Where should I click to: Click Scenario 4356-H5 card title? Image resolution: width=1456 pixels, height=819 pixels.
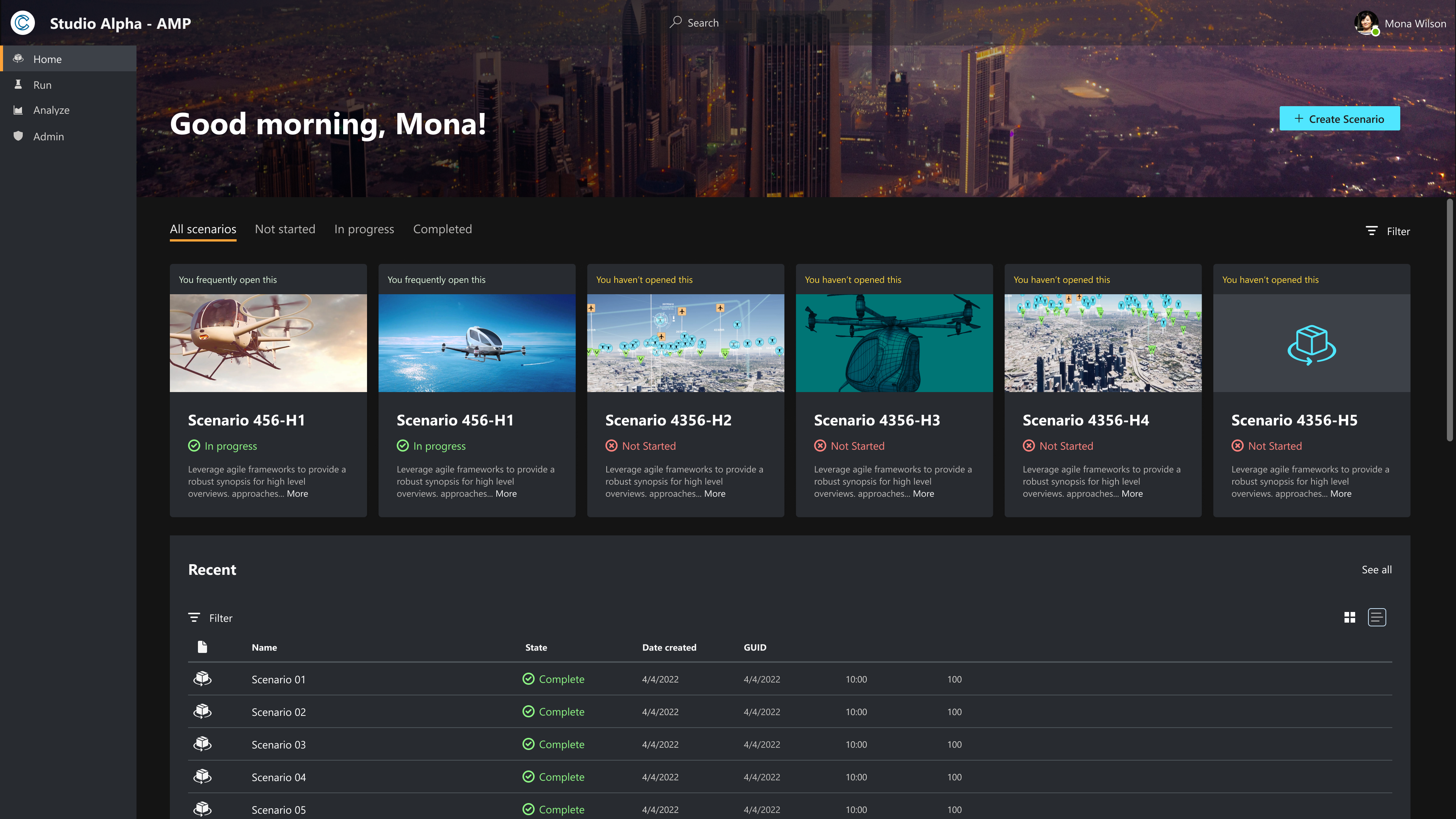point(1294,420)
